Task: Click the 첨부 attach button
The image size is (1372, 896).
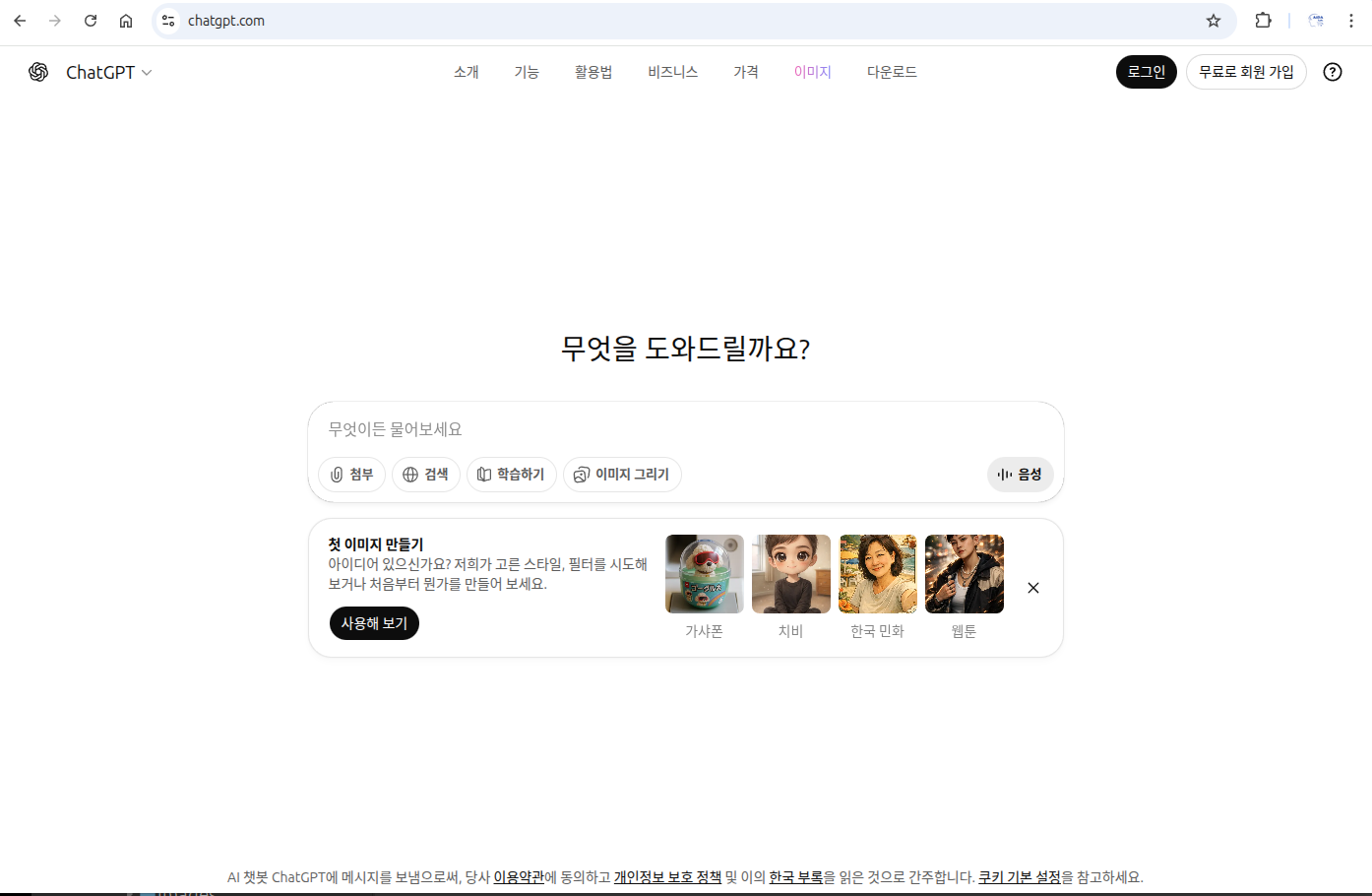Action: point(351,475)
